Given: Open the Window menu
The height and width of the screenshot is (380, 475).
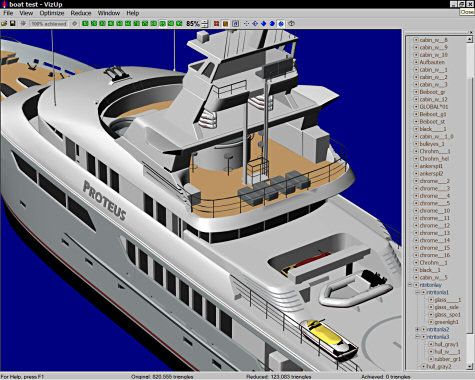Looking at the screenshot, I should point(109,13).
